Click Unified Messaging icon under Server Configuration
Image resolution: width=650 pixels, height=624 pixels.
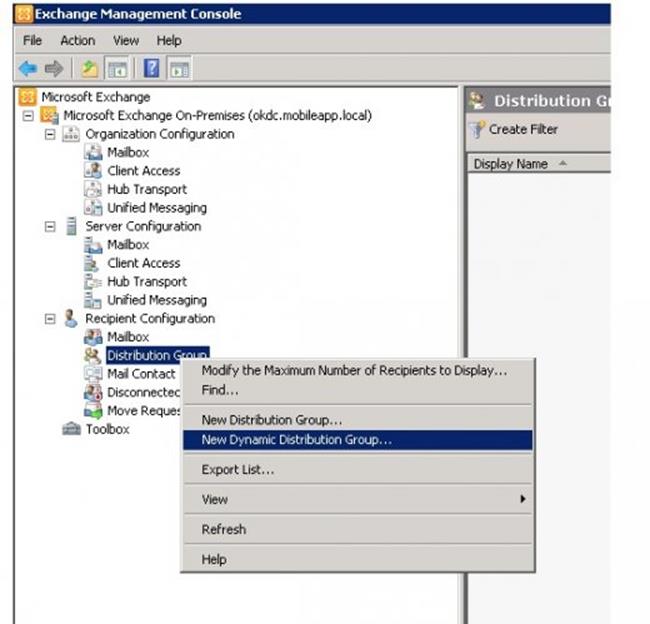[x=93, y=300]
